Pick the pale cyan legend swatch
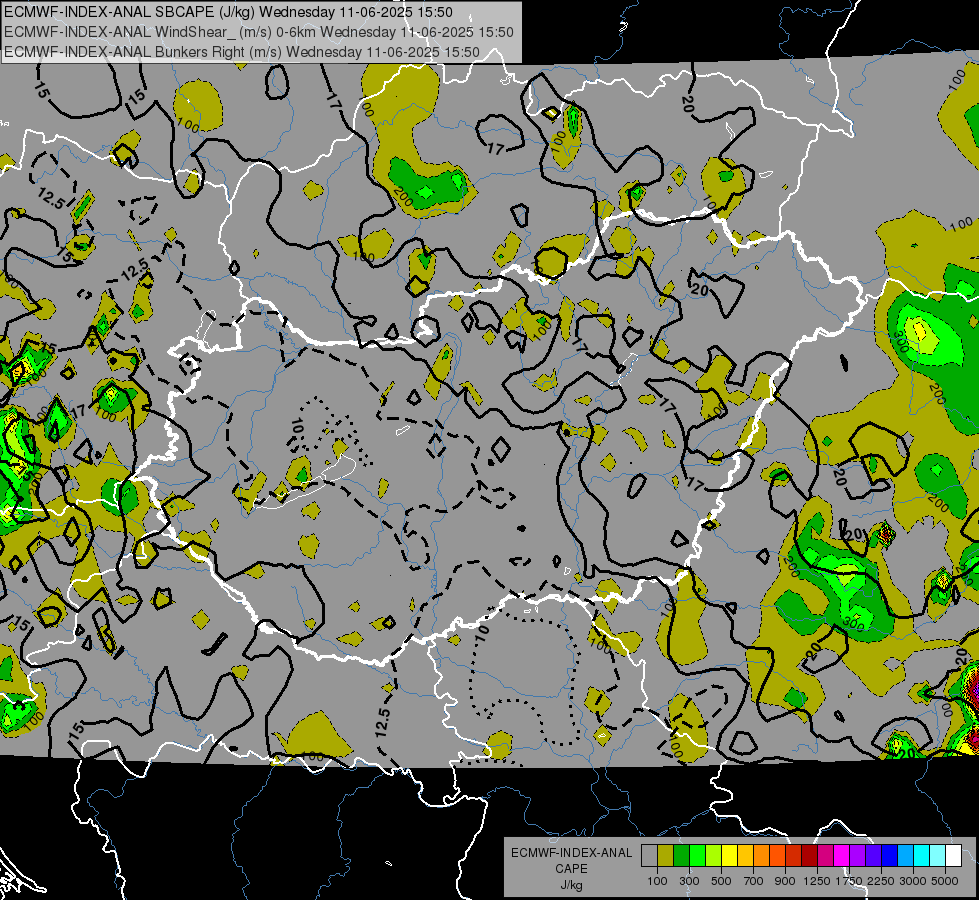The height and width of the screenshot is (900, 979). 938,855
